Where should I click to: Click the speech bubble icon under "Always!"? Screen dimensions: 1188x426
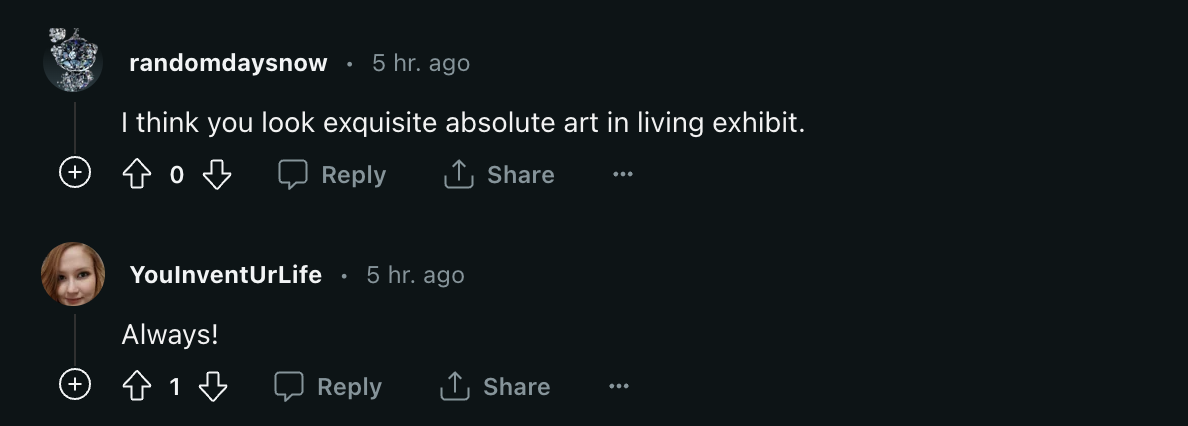pos(288,387)
